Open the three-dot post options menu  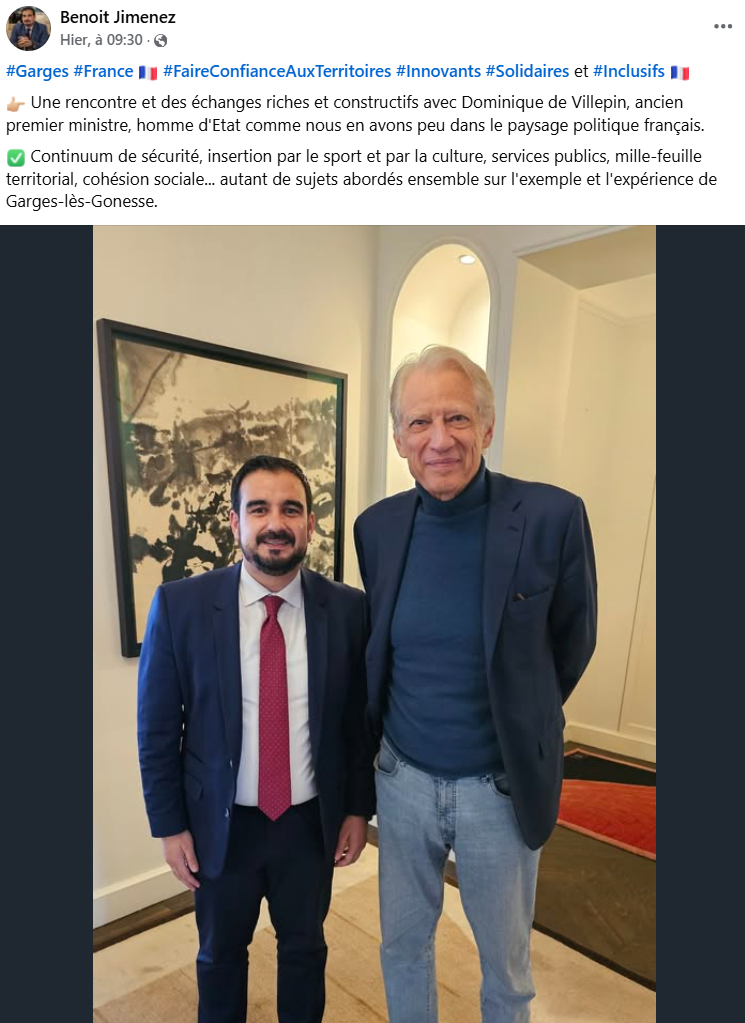coord(723,26)
